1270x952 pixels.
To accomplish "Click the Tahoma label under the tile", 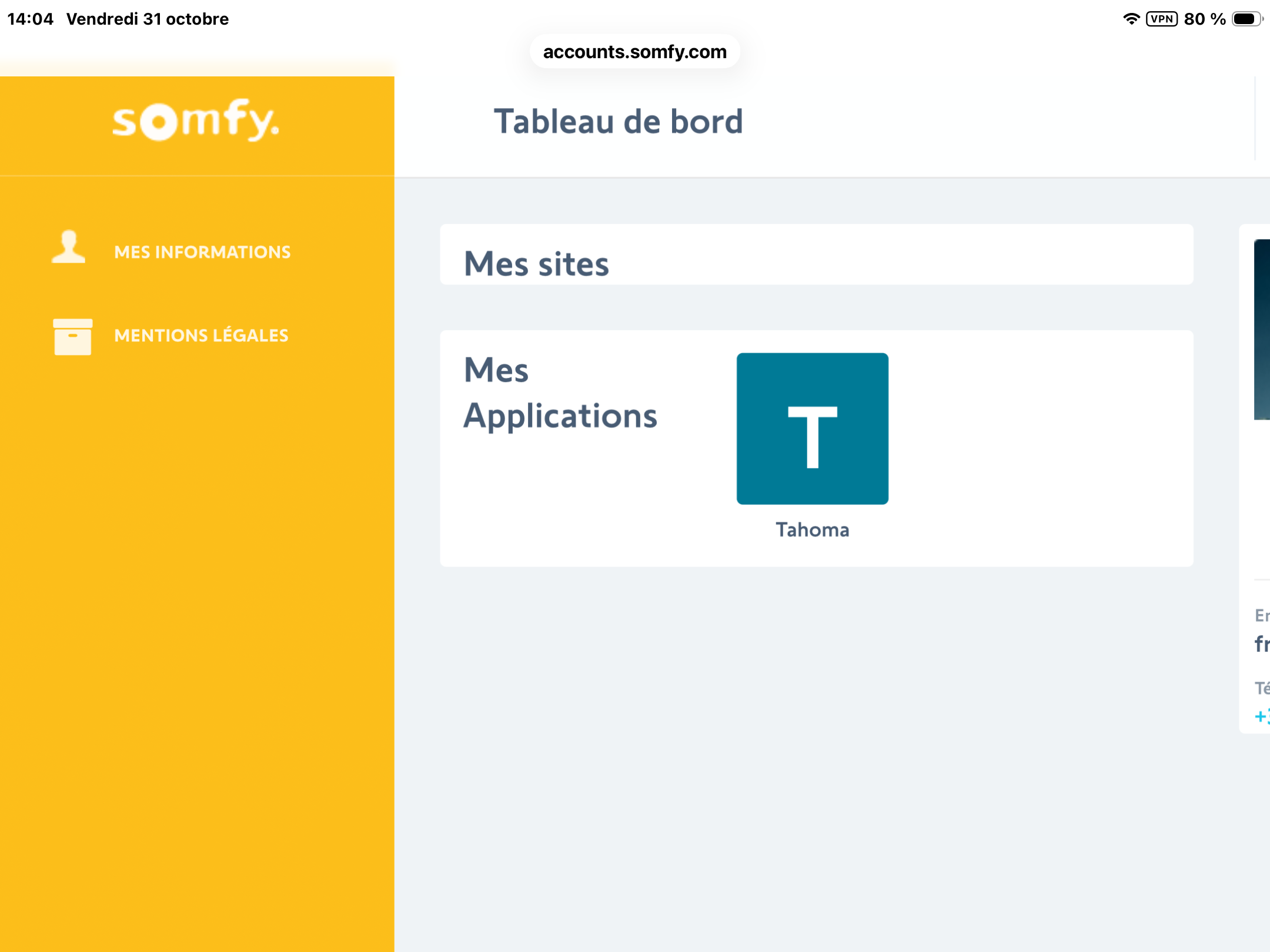I will (x=812, y=530).
